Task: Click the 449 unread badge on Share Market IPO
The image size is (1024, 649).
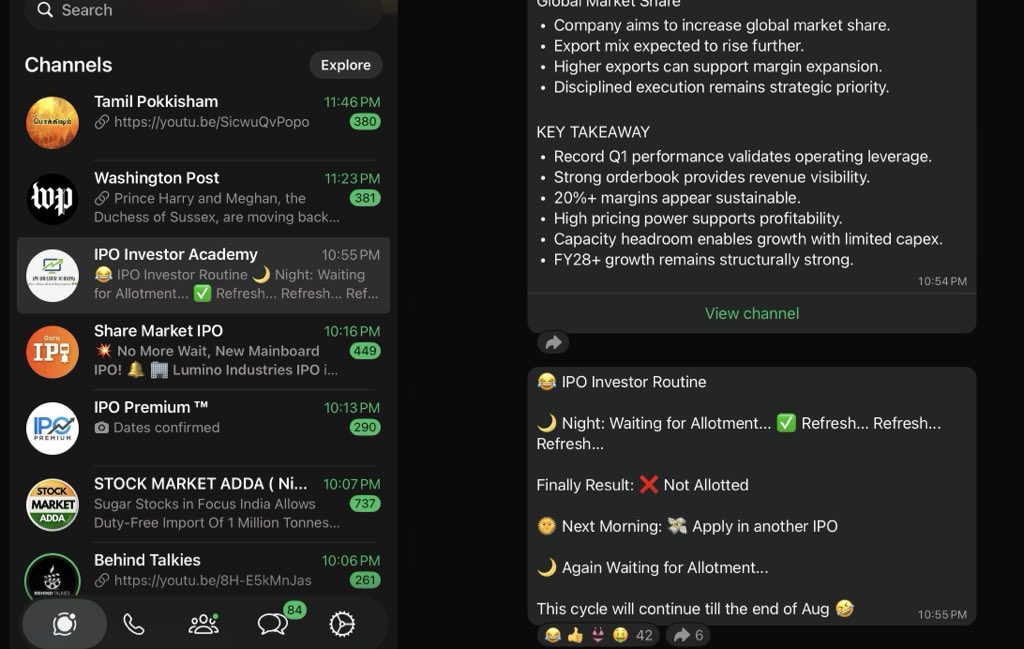Action: tap(364, 351)
